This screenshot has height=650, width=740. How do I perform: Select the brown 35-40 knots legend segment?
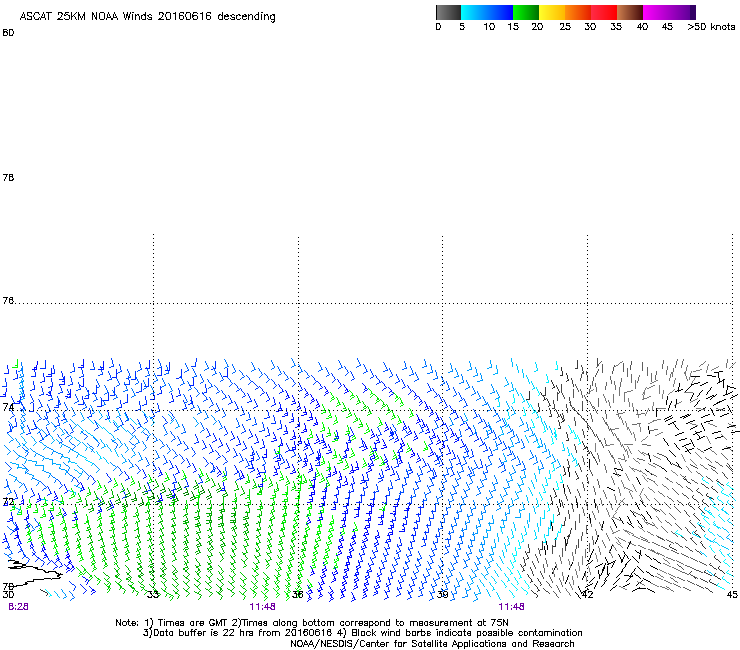click(x=630, y=12)
